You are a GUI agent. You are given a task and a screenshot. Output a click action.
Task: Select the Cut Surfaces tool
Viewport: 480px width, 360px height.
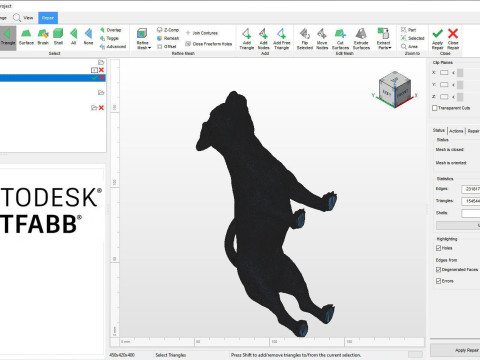click(340, 39)
